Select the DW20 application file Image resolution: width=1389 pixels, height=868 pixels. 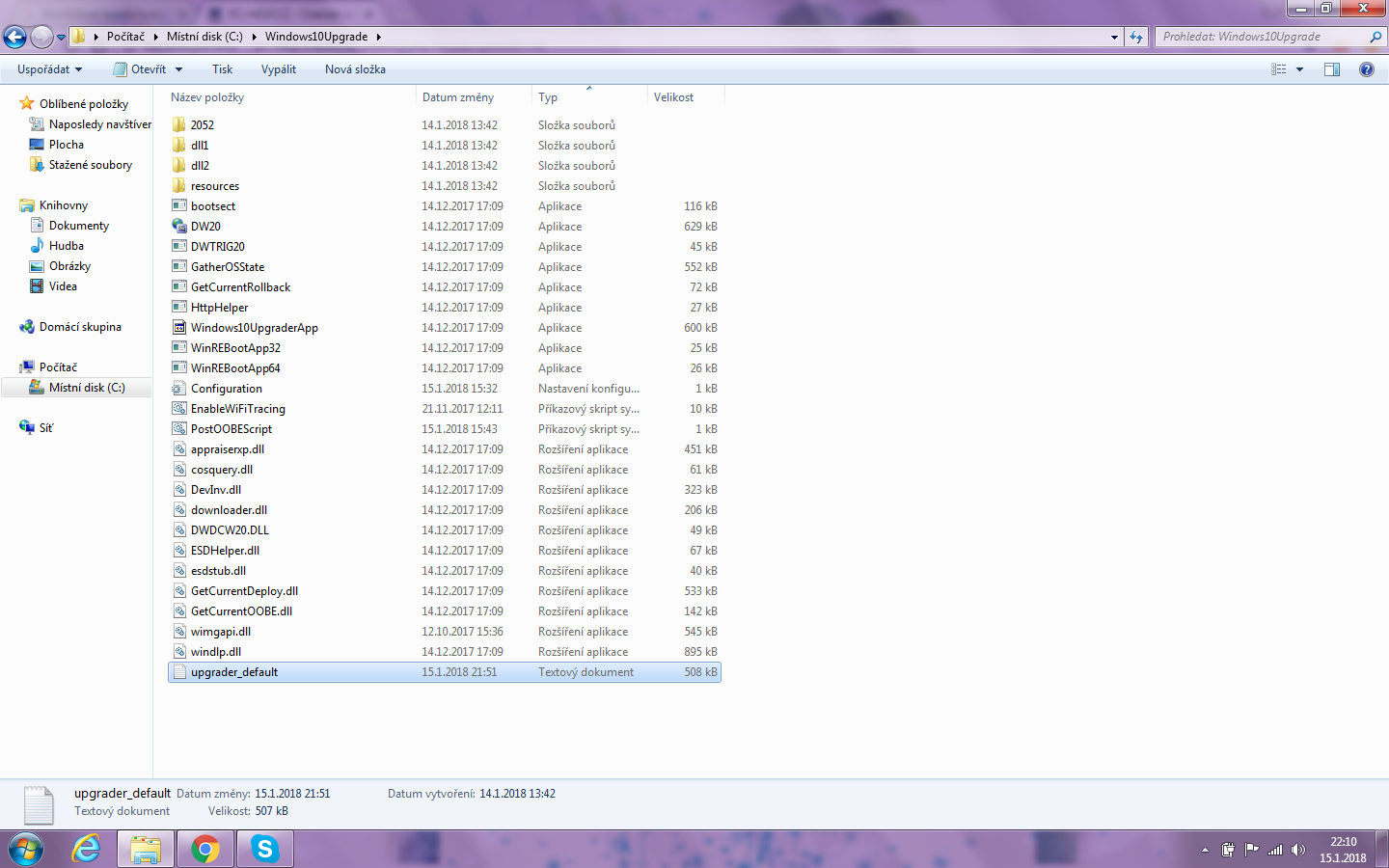(x=205, y=227)
